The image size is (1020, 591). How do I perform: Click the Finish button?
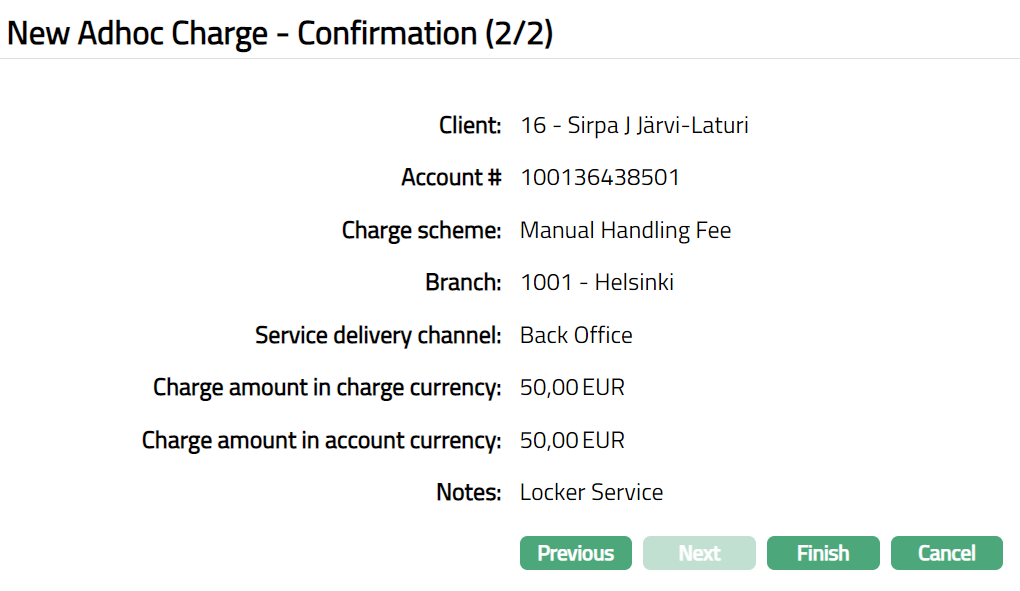pyautogui.click(x=823, y=553)
